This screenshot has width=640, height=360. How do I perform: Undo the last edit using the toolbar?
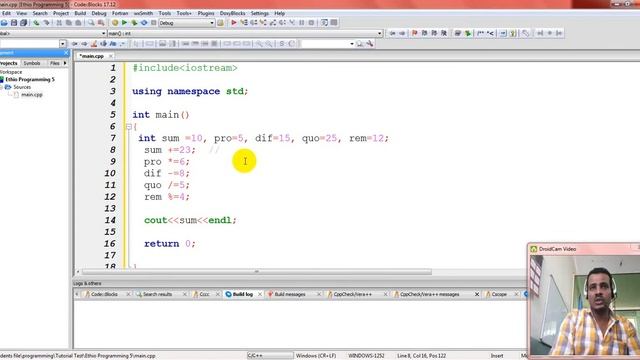(x=36, y=23)
